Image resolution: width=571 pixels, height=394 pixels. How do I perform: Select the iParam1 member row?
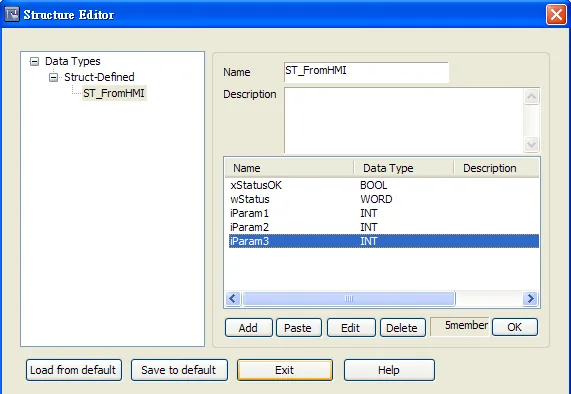point(384,213)
